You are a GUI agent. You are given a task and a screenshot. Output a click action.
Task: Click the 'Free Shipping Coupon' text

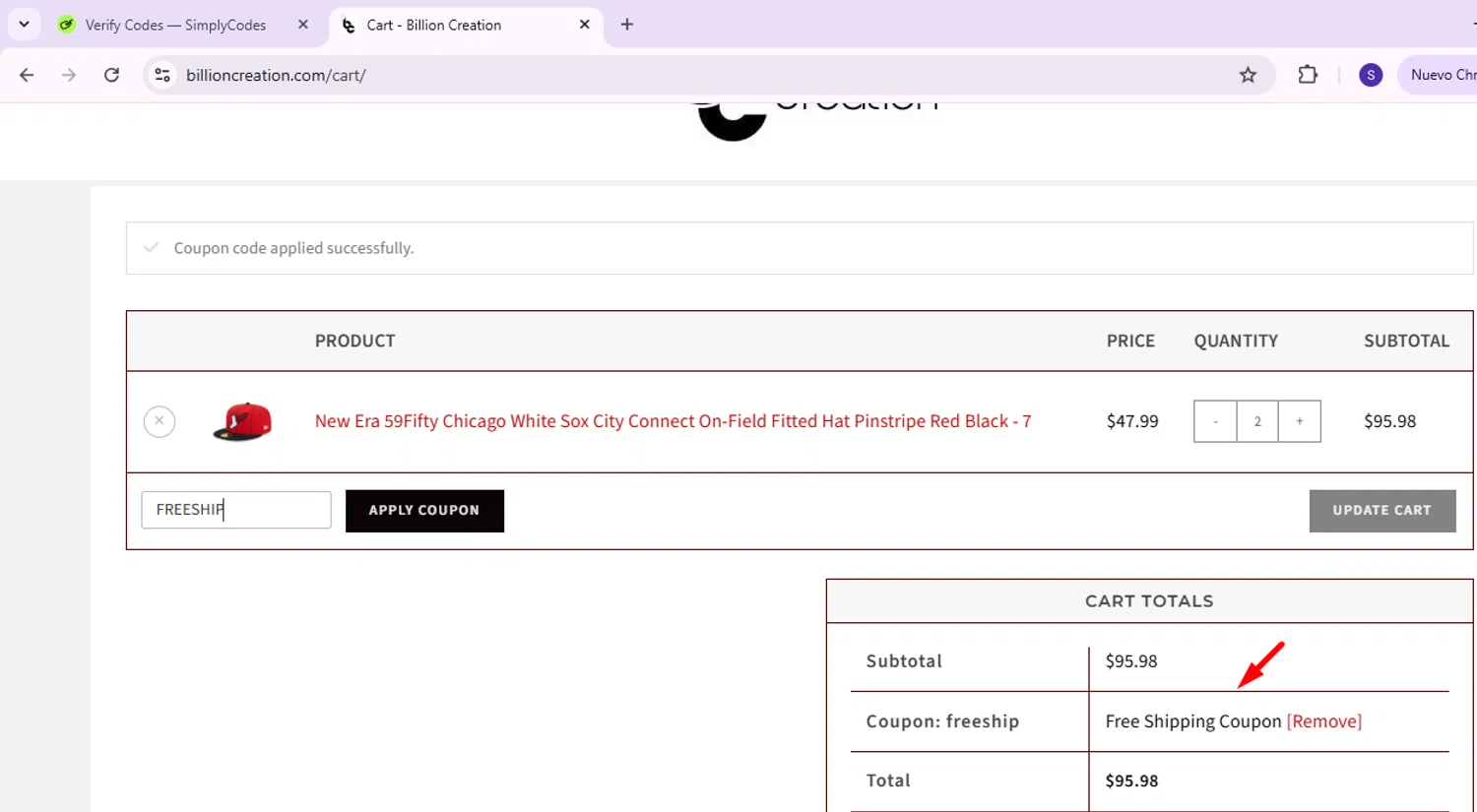click(1193, 721)
